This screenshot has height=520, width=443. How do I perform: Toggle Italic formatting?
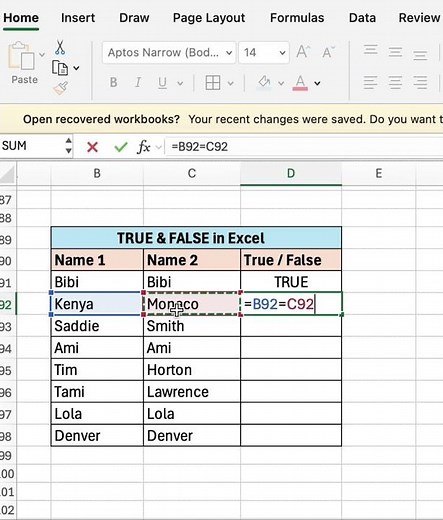click(138, 82)
